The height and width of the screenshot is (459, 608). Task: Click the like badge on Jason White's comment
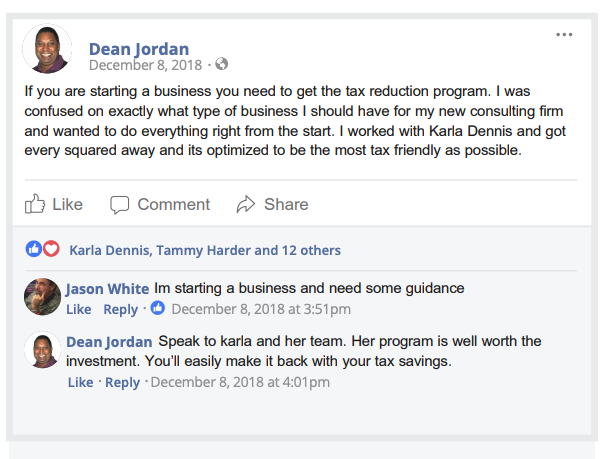158,308
